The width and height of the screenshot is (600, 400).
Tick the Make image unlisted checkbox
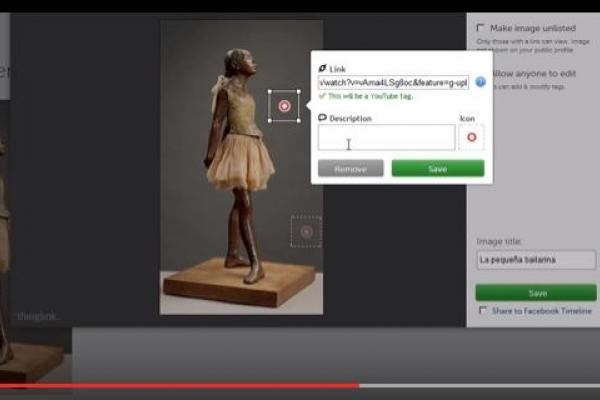pyautogui.click(x=480, y=28)
